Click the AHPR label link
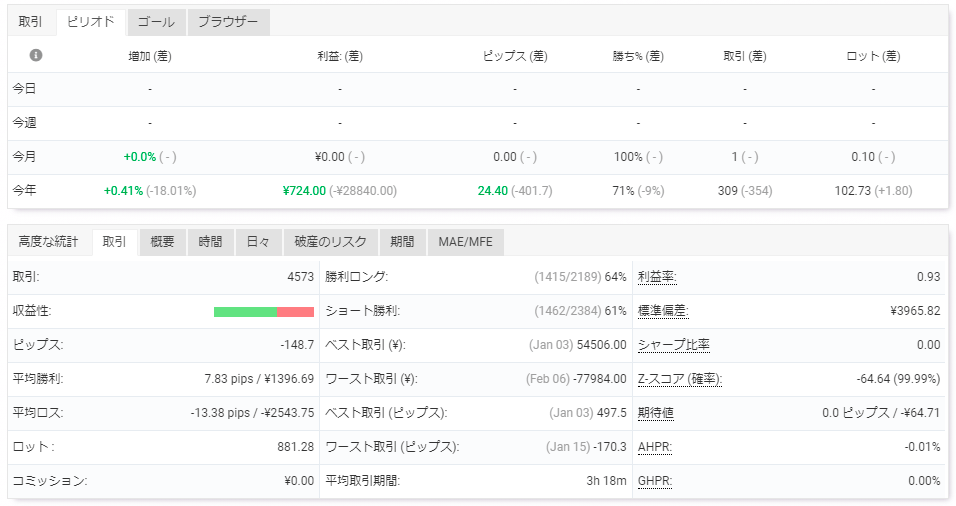The image size is (956, 506). tap(655, 447)
